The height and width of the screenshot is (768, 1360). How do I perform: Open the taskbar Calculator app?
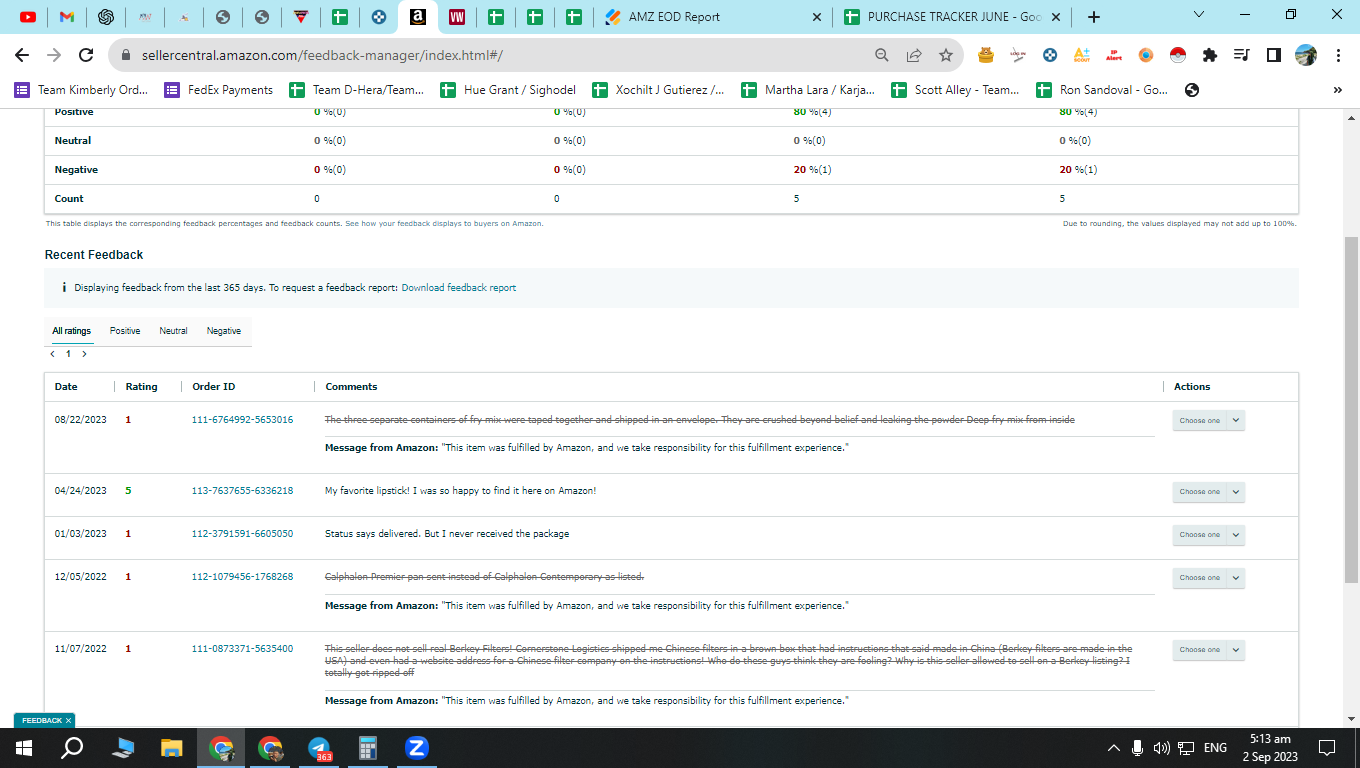[x=368, y=747]
